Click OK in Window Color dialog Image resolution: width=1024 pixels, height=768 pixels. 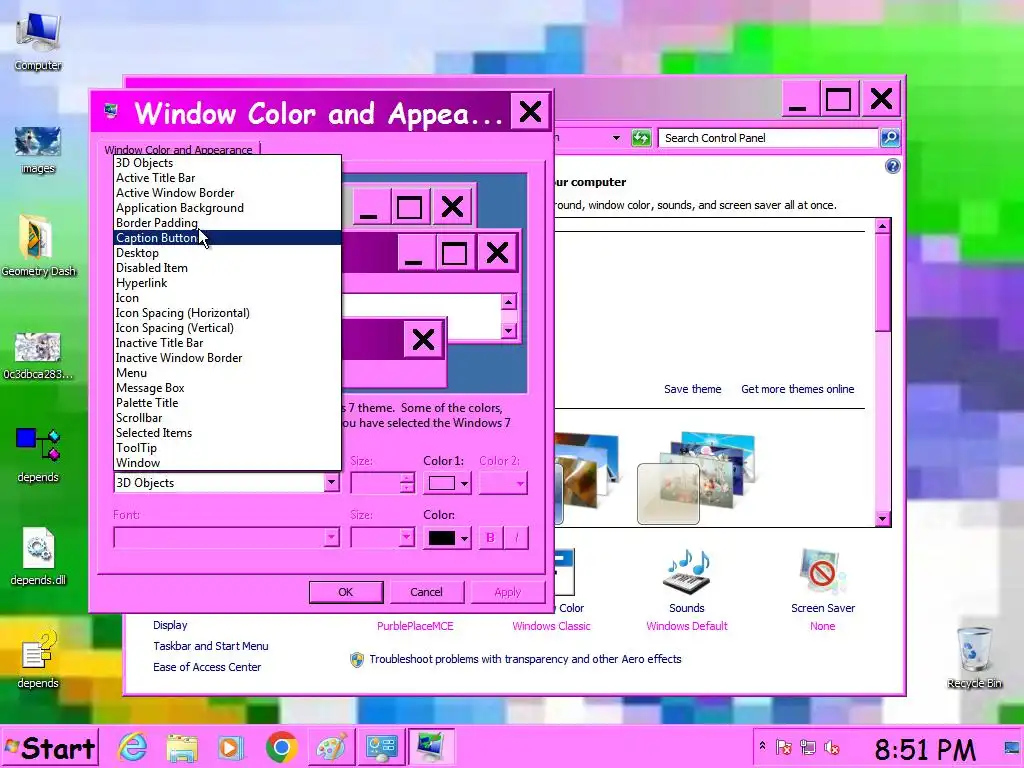point(345,592)
